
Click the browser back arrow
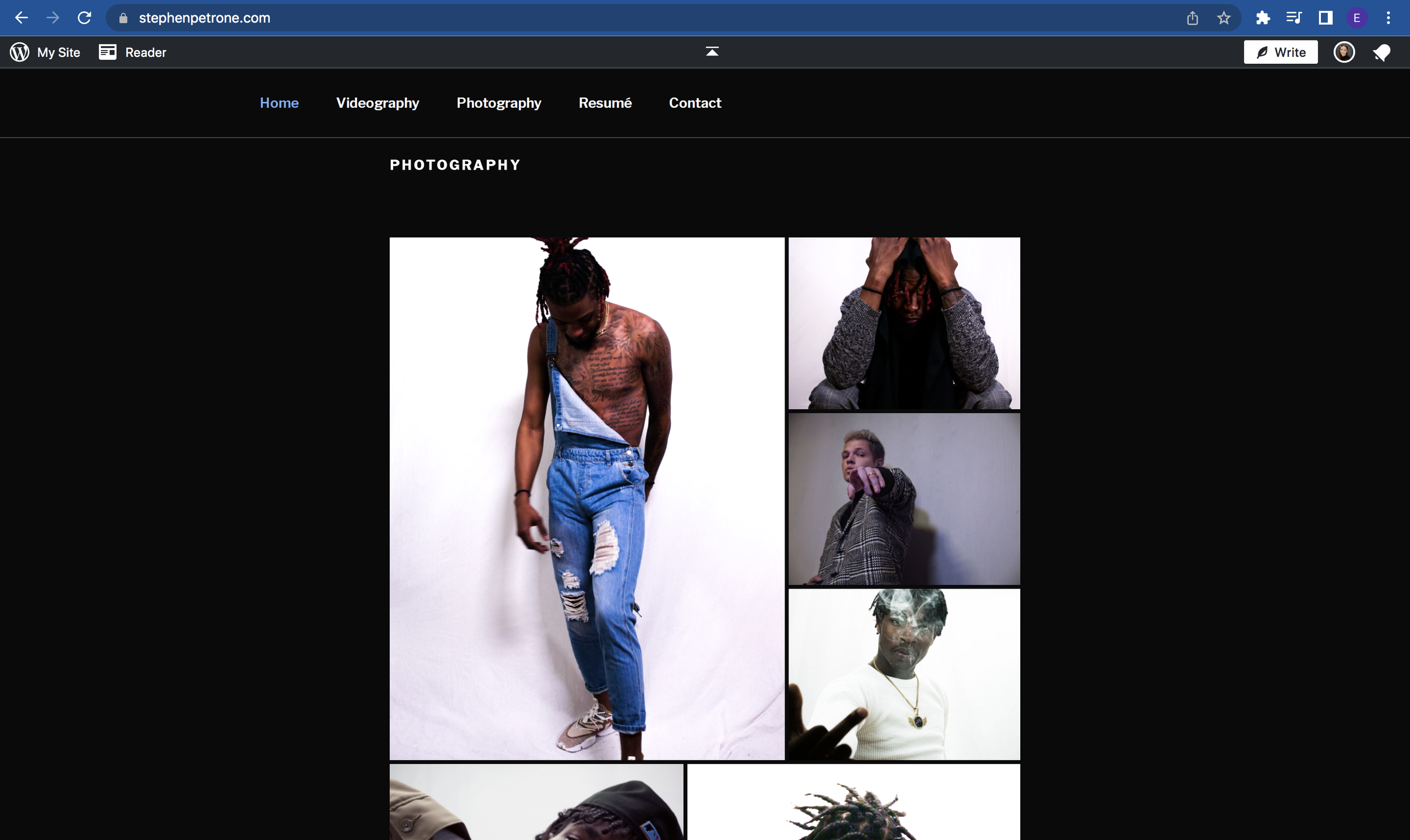(x=21, y=18)
